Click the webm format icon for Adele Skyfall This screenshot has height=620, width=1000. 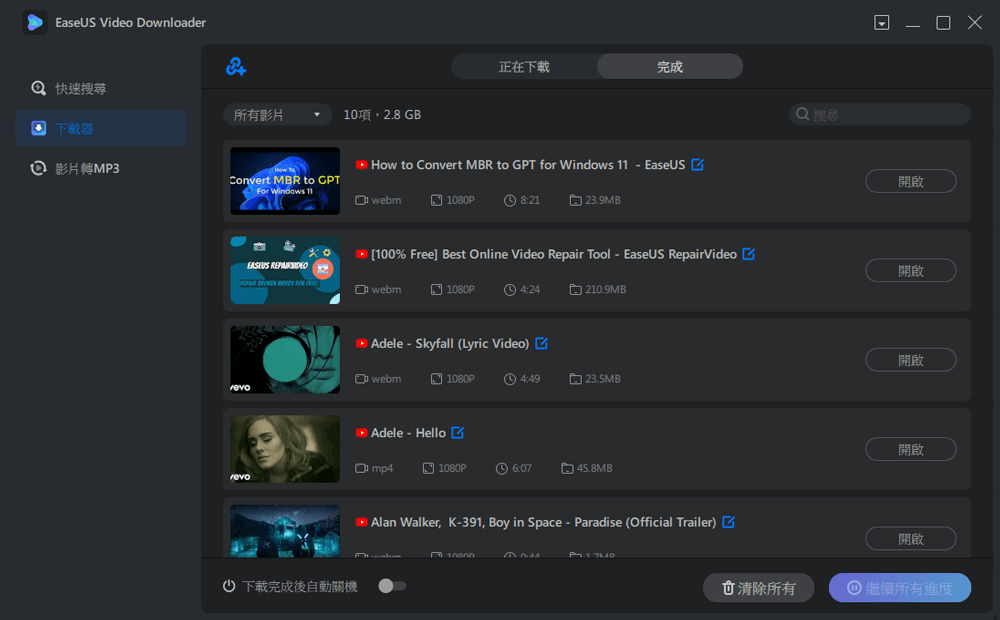click(x=362, y=379)
